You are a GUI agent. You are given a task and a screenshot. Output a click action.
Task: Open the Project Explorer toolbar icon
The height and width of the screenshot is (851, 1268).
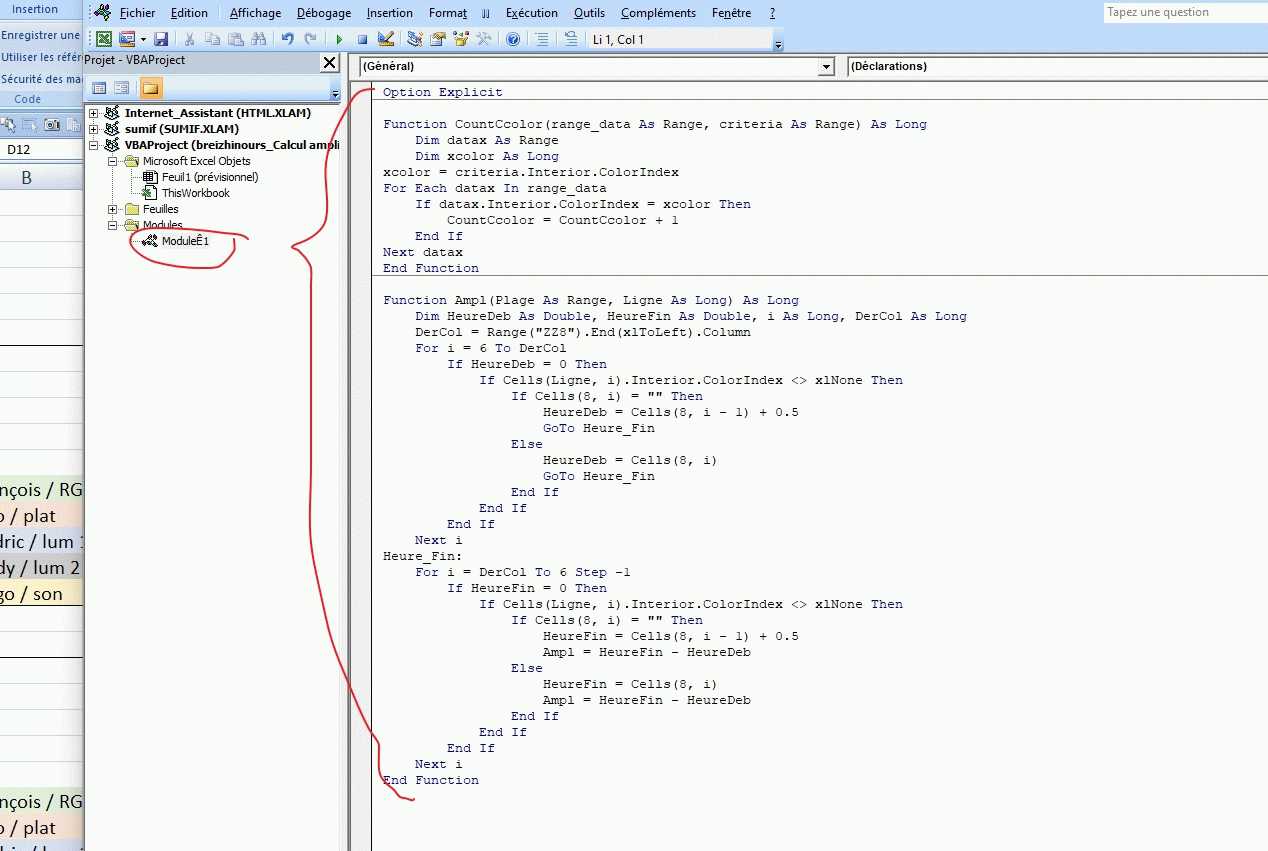point(414,39)
